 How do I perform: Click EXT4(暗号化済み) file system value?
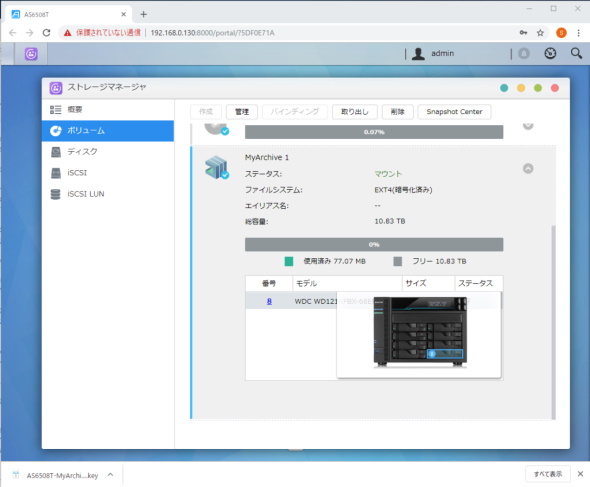pyautogui.click(x=403, y=190)
